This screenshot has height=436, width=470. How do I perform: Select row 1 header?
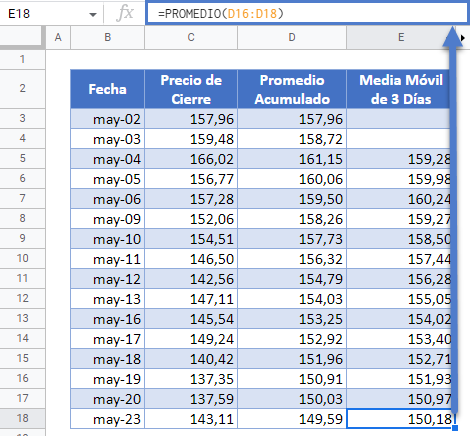[x=22, y=59]
